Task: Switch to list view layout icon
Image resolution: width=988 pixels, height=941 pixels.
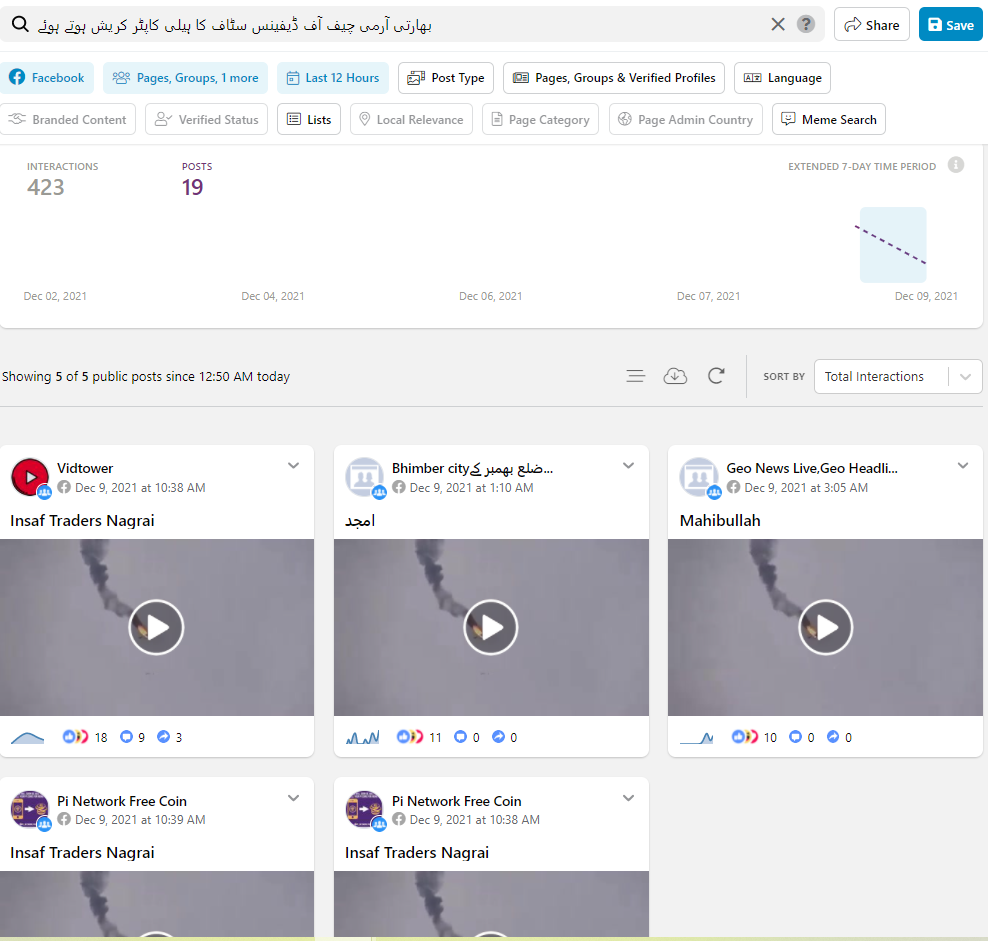Action: [635, 376]
